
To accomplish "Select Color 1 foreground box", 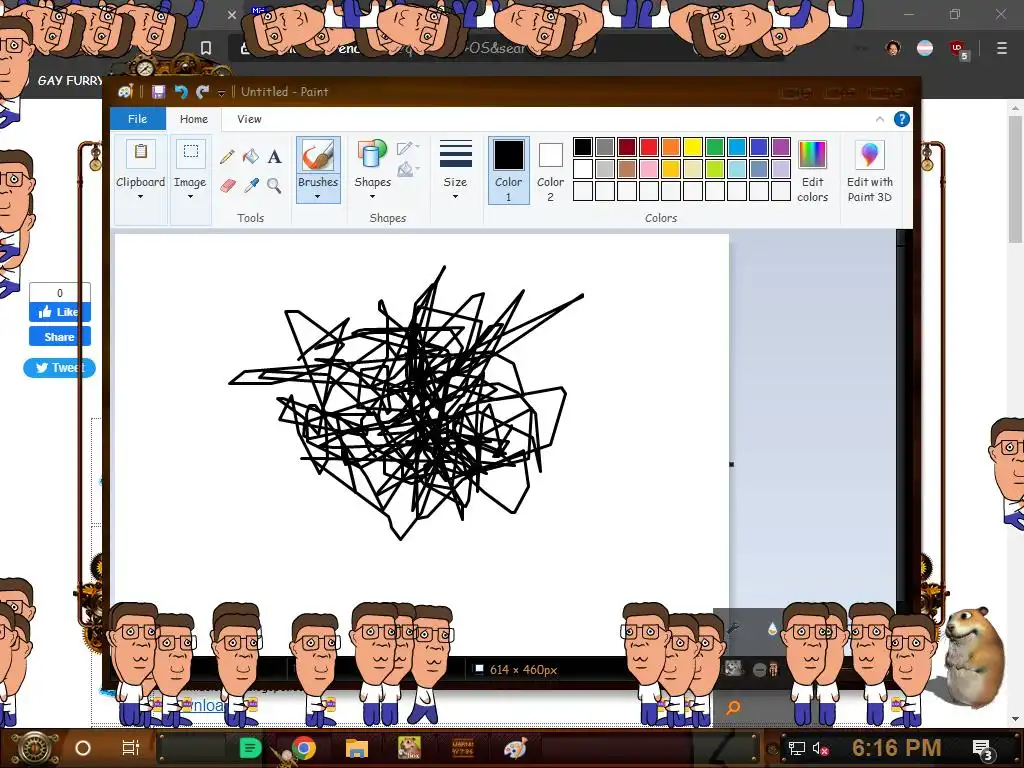I will (x=509, y=170).
